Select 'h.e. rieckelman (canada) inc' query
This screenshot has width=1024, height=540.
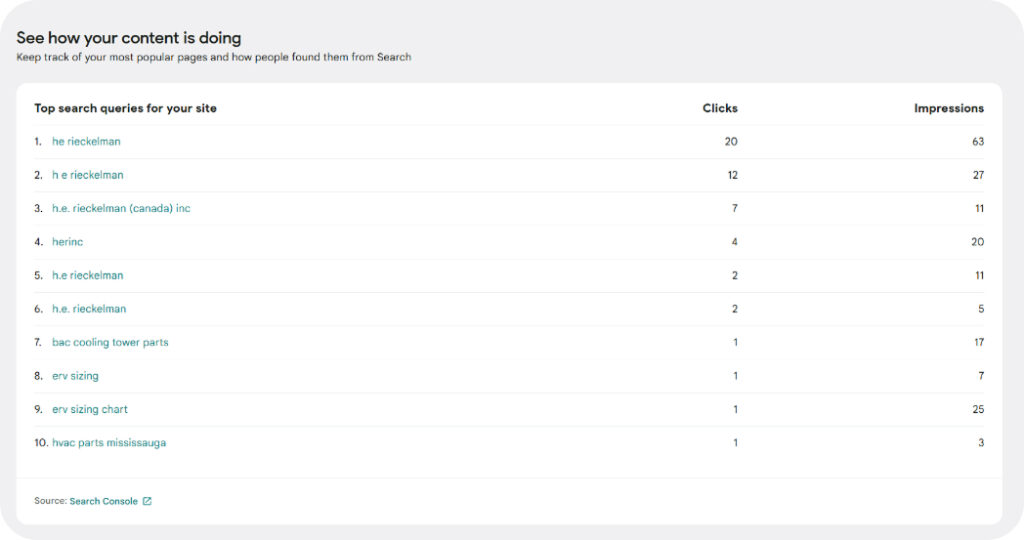[121, 208]
